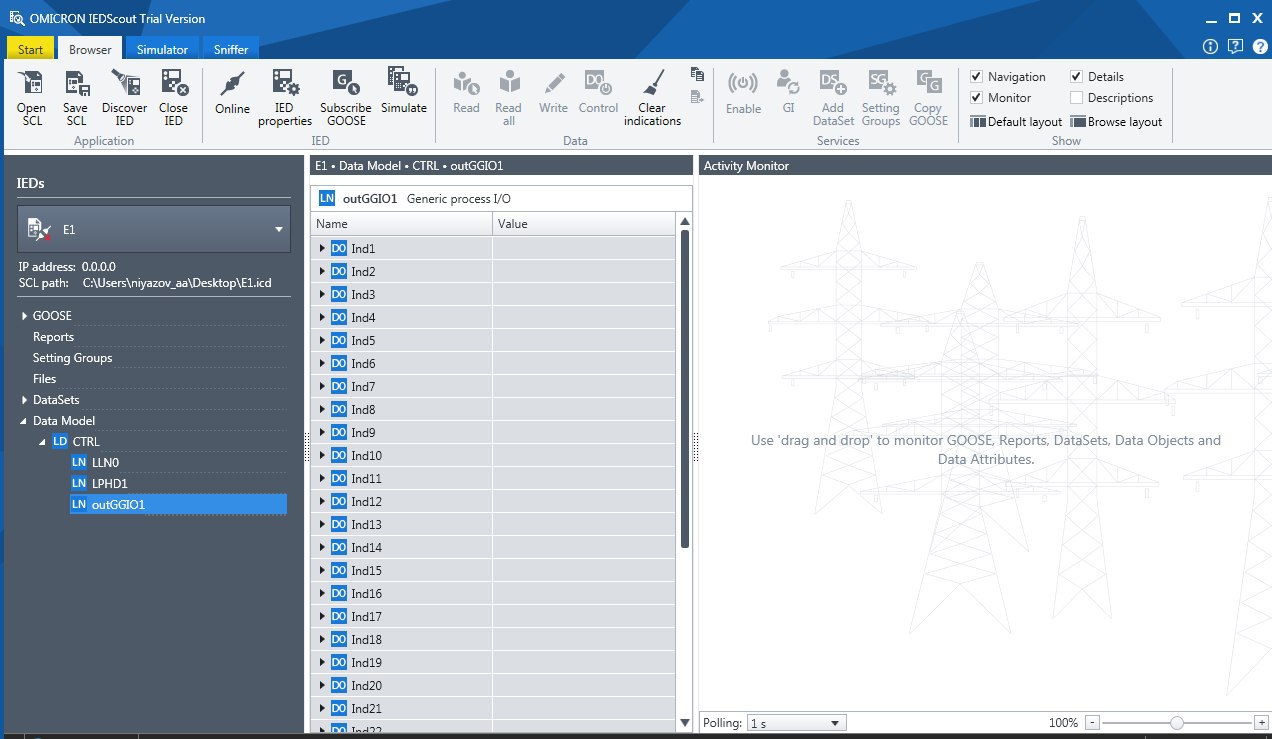
Task: Click the Name column header
Action: [401, 224]
